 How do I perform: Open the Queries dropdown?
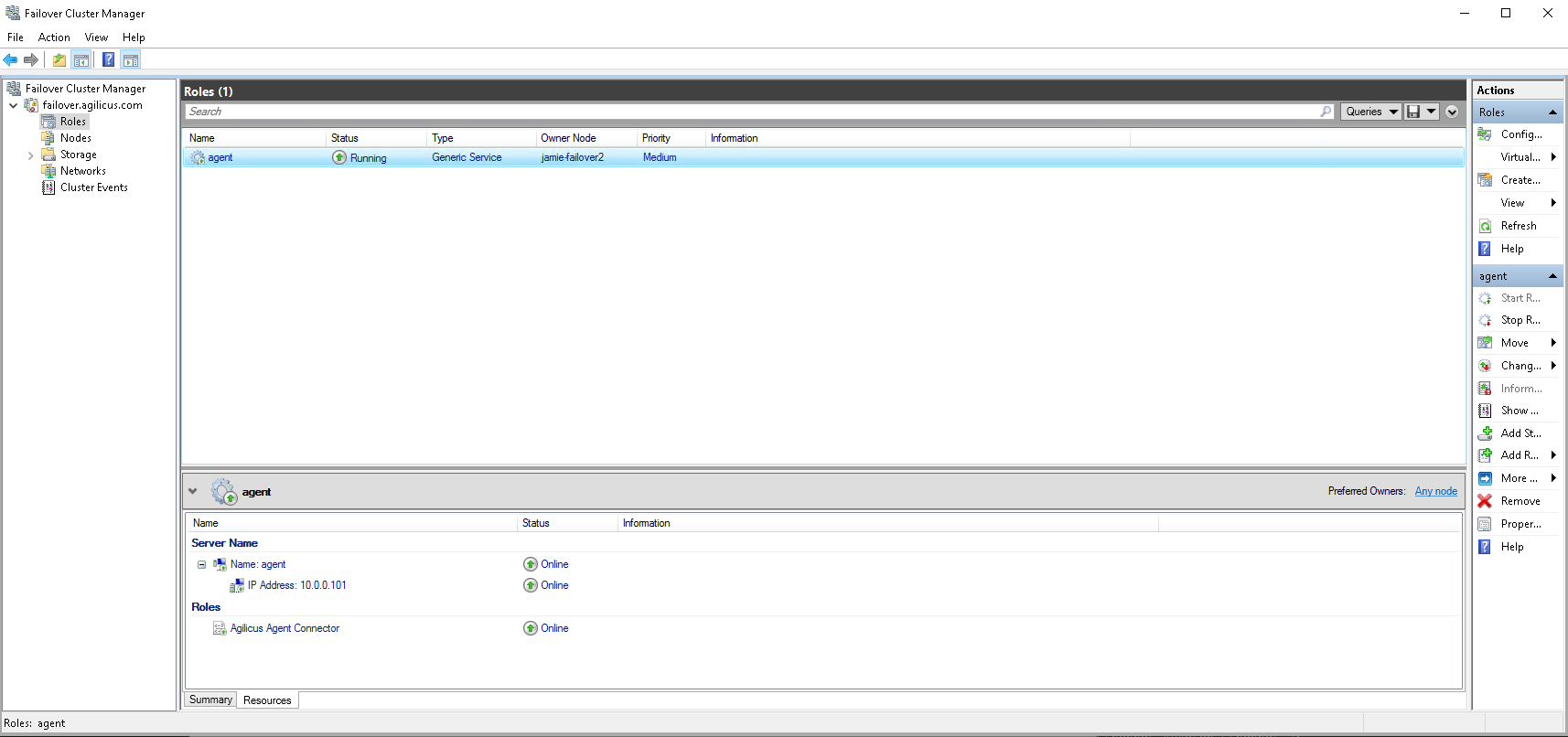(1370, 112)
